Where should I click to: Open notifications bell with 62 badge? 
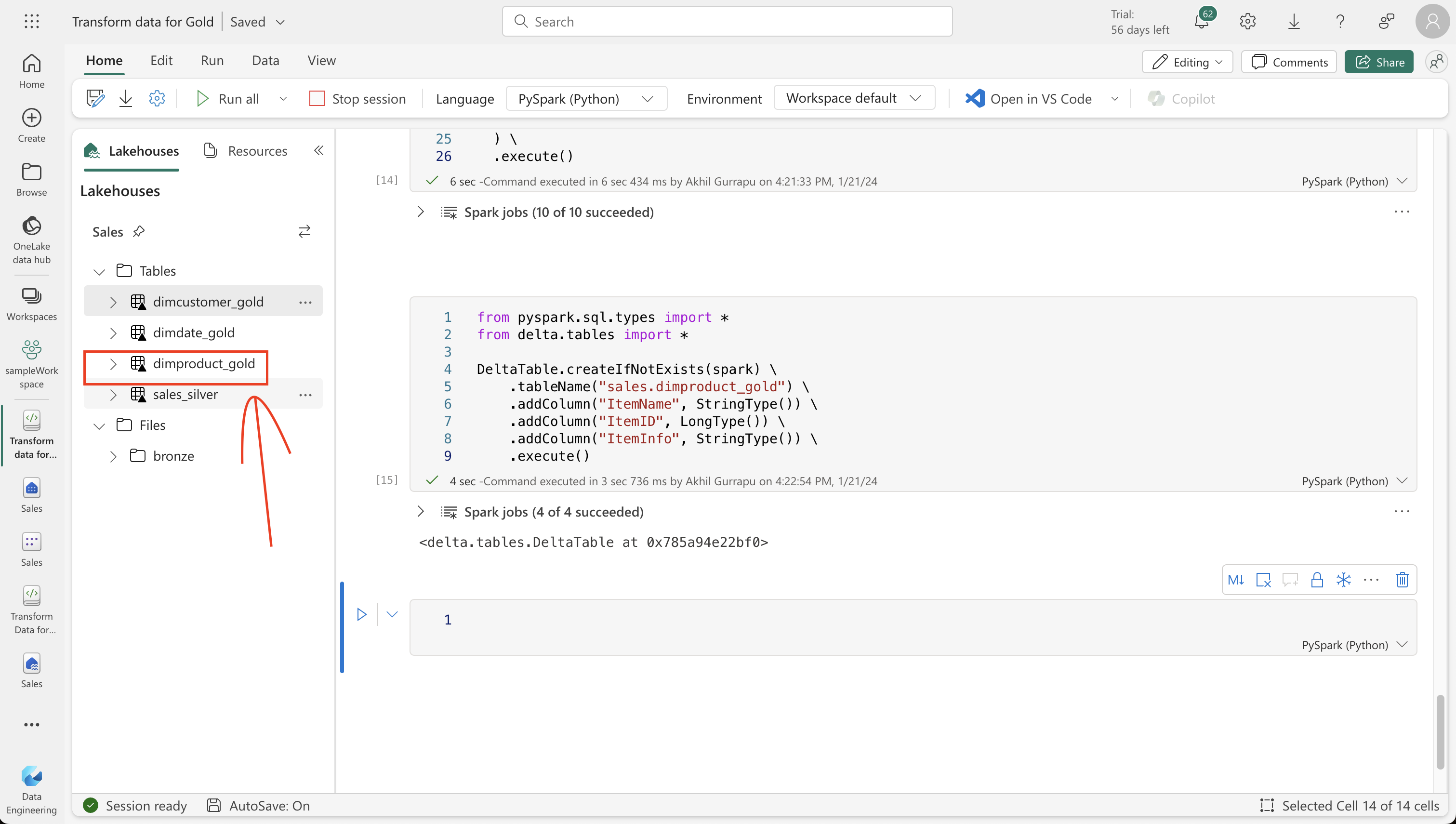pos(1203,21)
